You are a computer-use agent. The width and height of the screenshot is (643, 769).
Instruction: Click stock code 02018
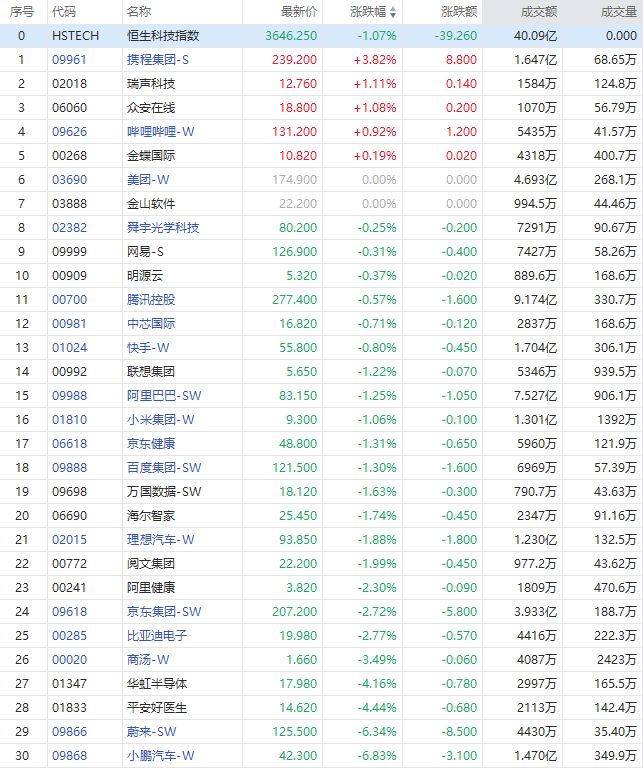pyautogui.click(x=69, y=84)
